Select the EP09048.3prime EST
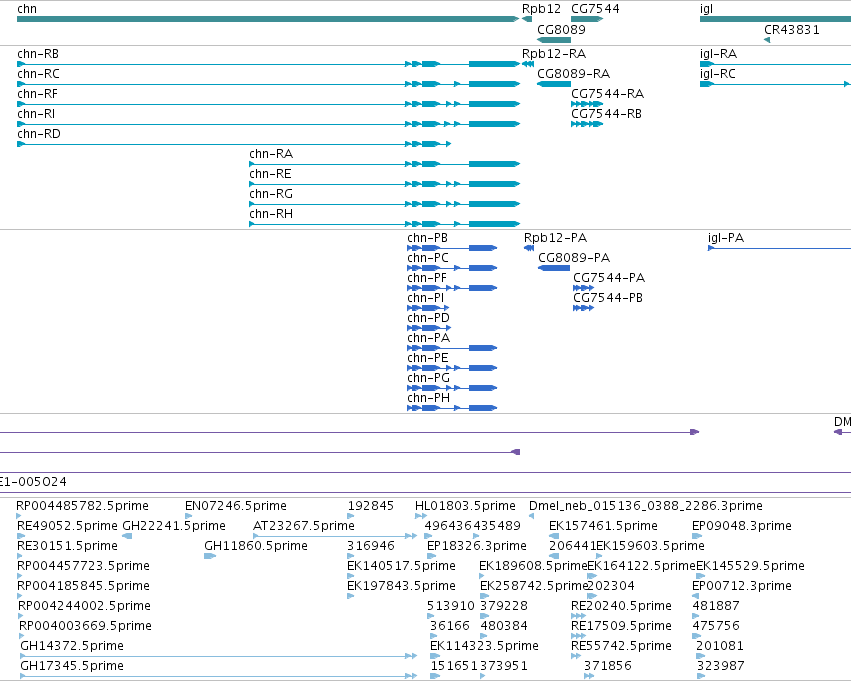Viewport: 851px width, 681px height. pyautogui.click(x=697, y=536)
